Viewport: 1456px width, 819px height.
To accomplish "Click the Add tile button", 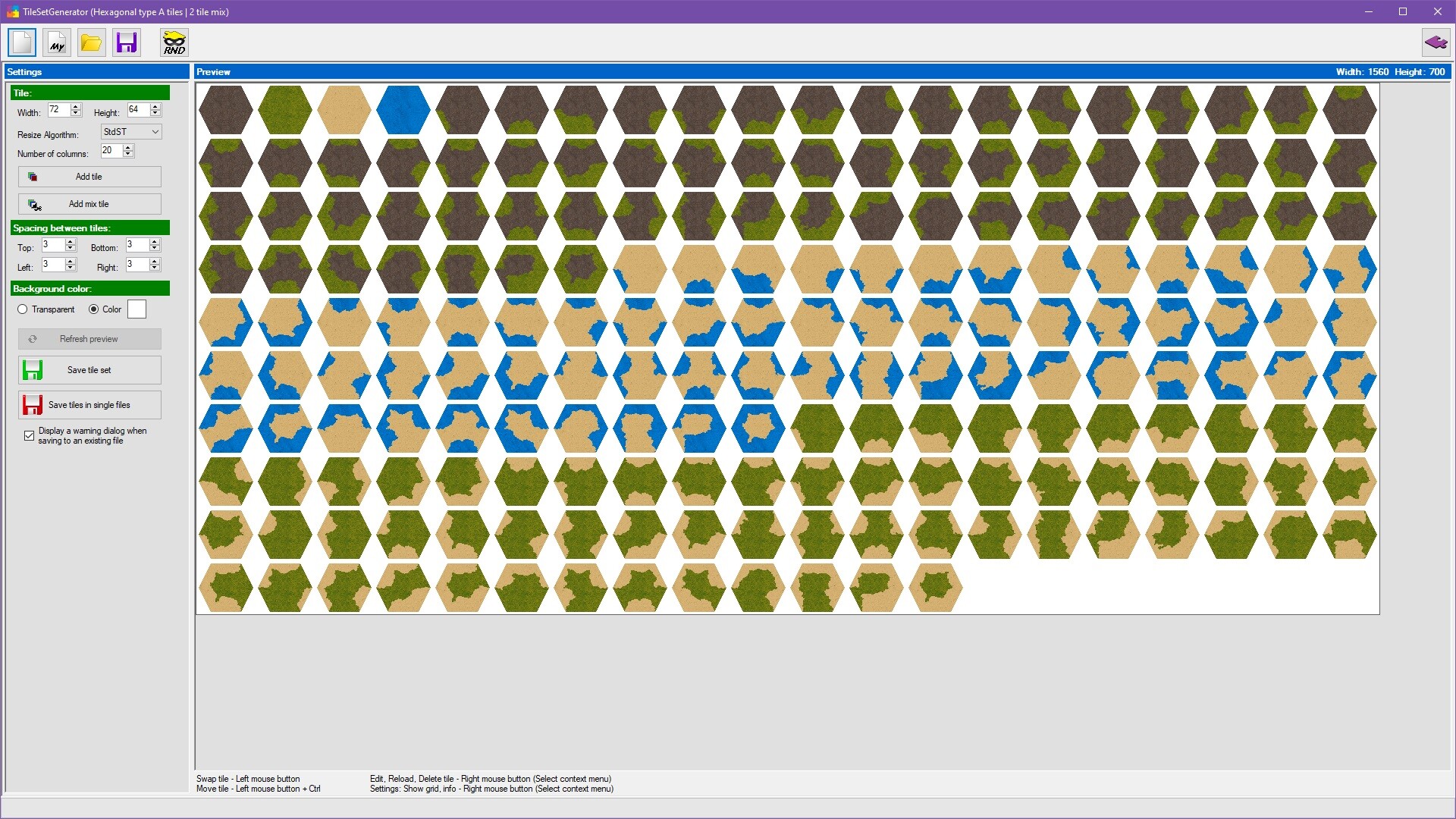I will pos(89,176).
